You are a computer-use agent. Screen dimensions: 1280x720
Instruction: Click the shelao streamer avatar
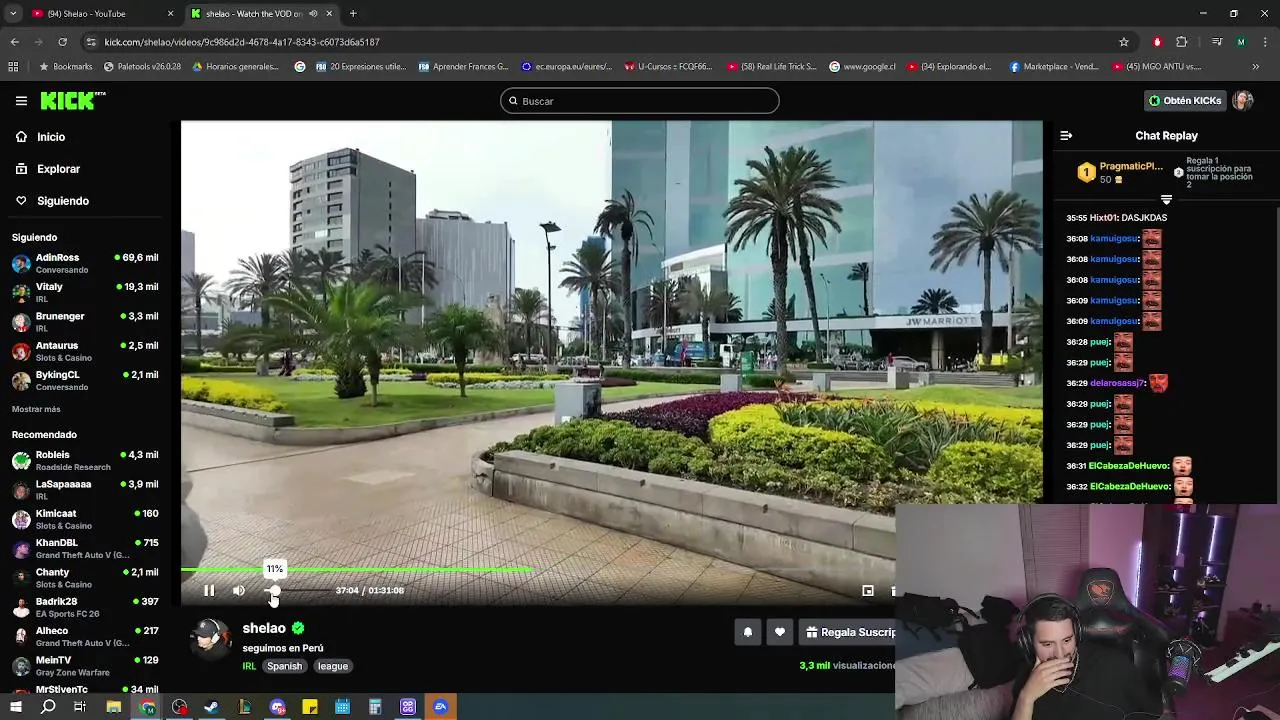(x=210, y=639)
